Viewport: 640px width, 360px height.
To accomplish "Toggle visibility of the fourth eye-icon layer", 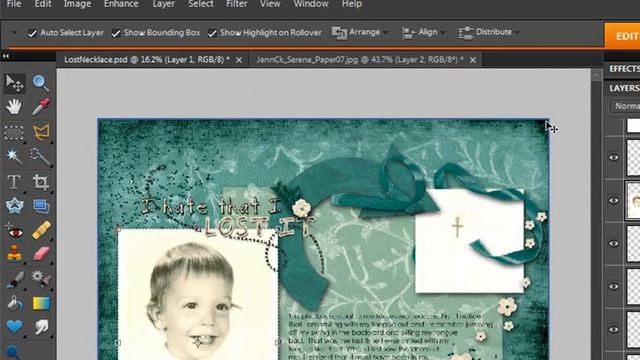I will pos(613,286).
